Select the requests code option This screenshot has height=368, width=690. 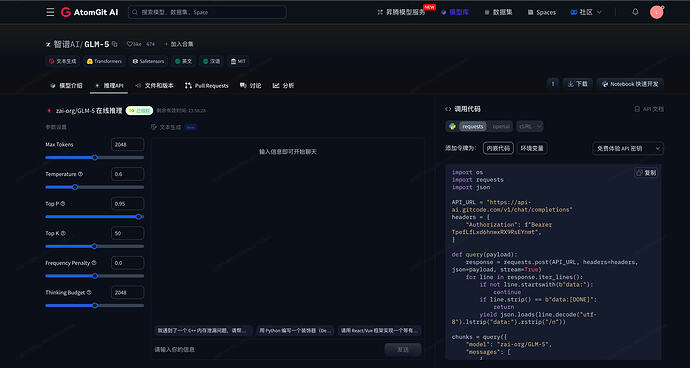click(x=473, y=126)
